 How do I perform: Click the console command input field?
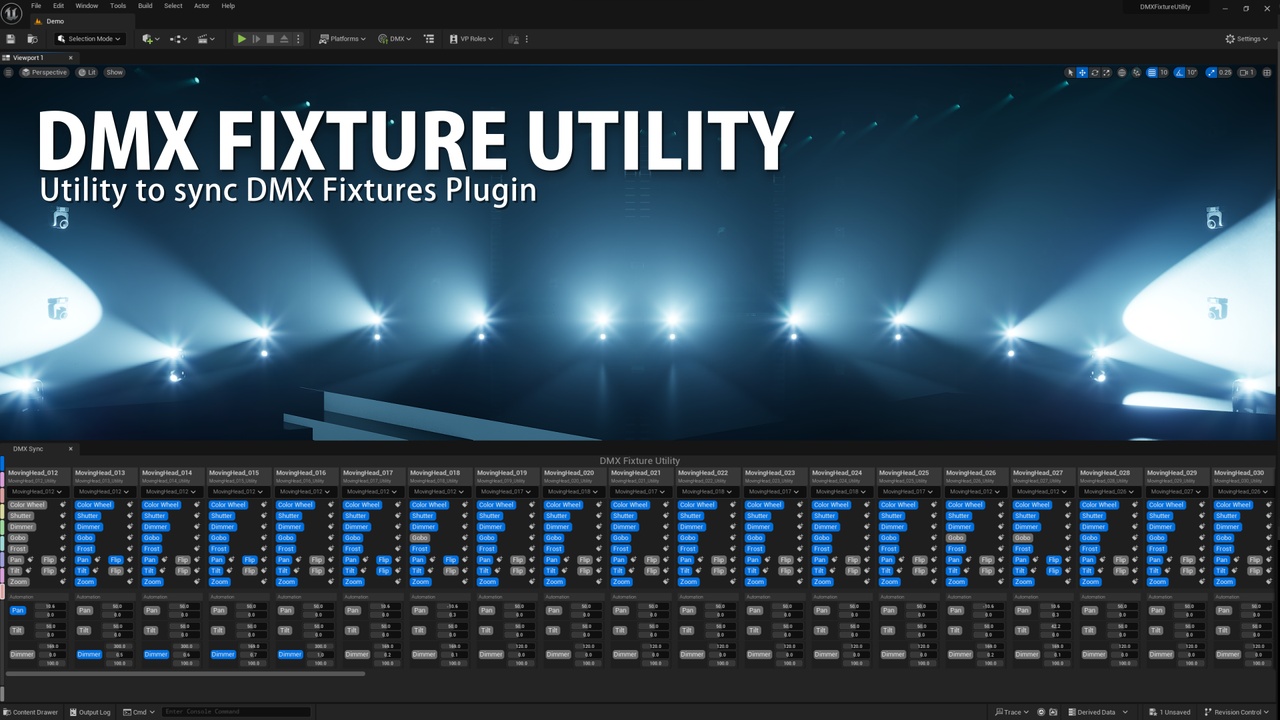[x=235, y=712]
